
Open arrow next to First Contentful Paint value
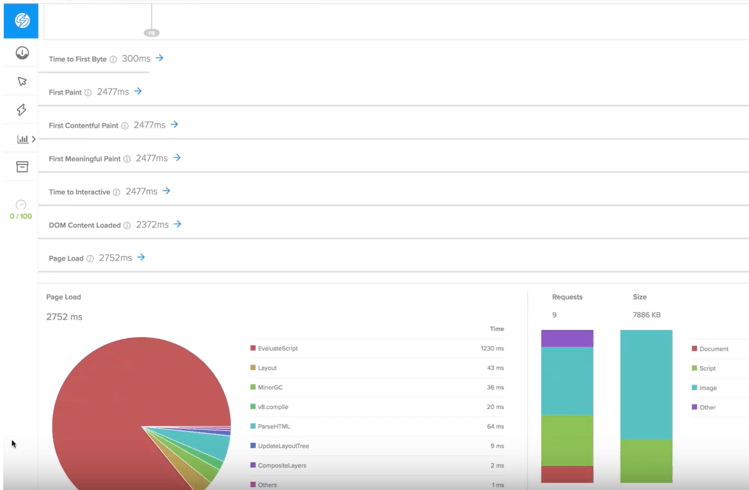(174, 124)
